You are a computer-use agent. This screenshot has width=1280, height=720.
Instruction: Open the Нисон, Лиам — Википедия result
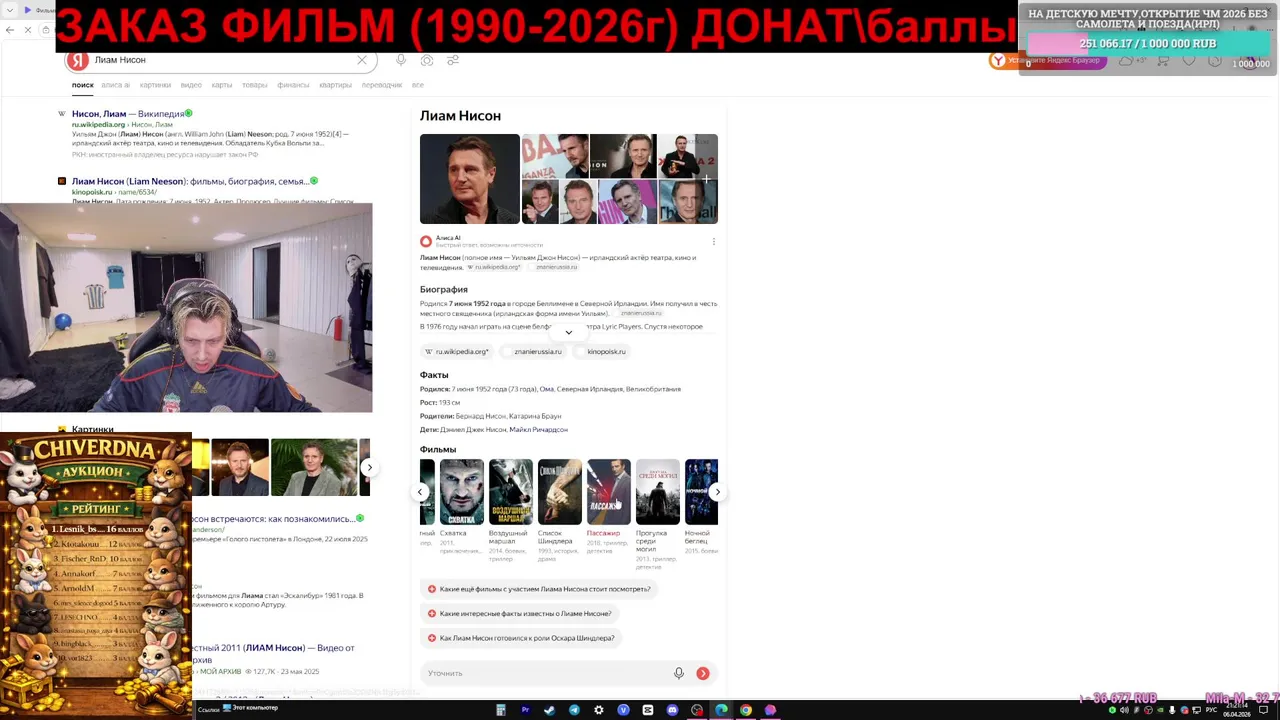(128, 114)
